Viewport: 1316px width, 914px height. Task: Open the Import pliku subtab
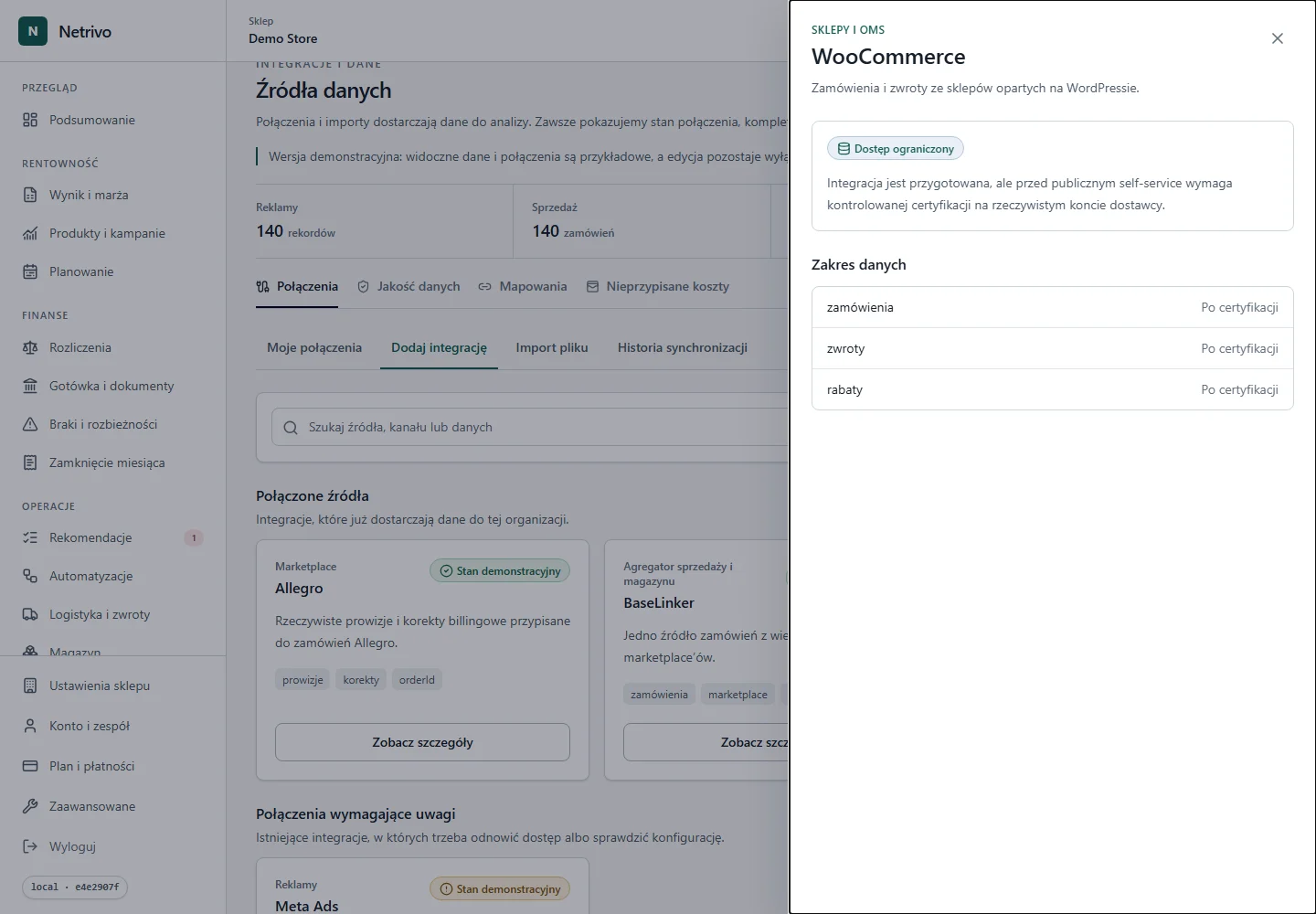552,347
